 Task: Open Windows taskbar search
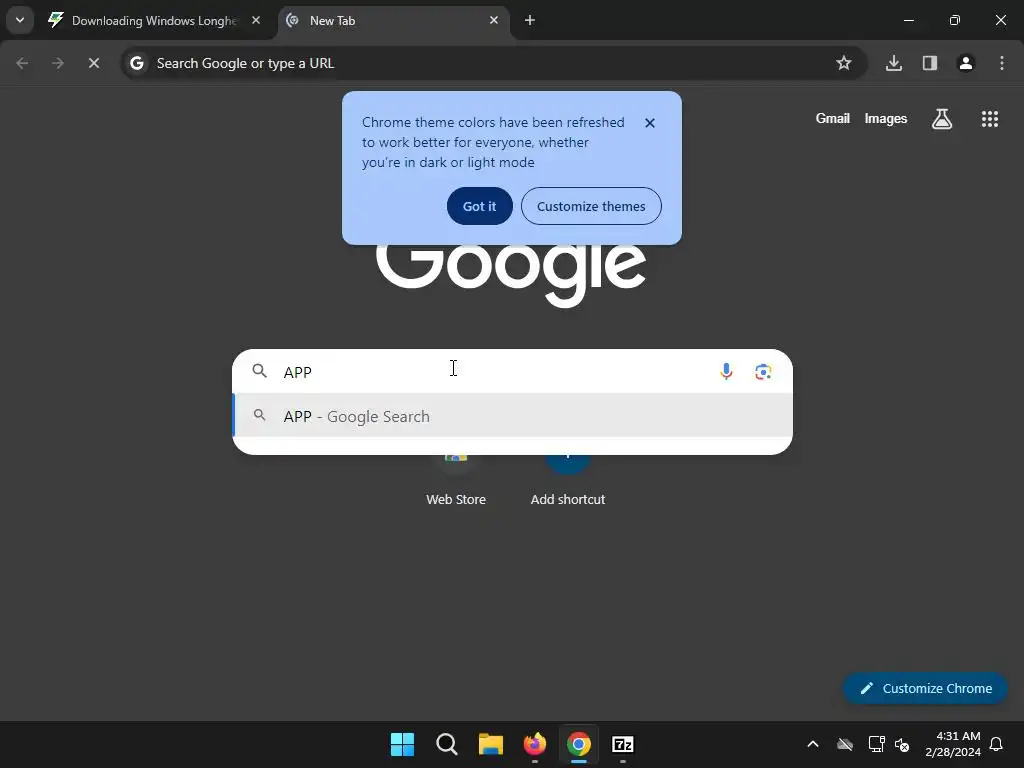447,744
